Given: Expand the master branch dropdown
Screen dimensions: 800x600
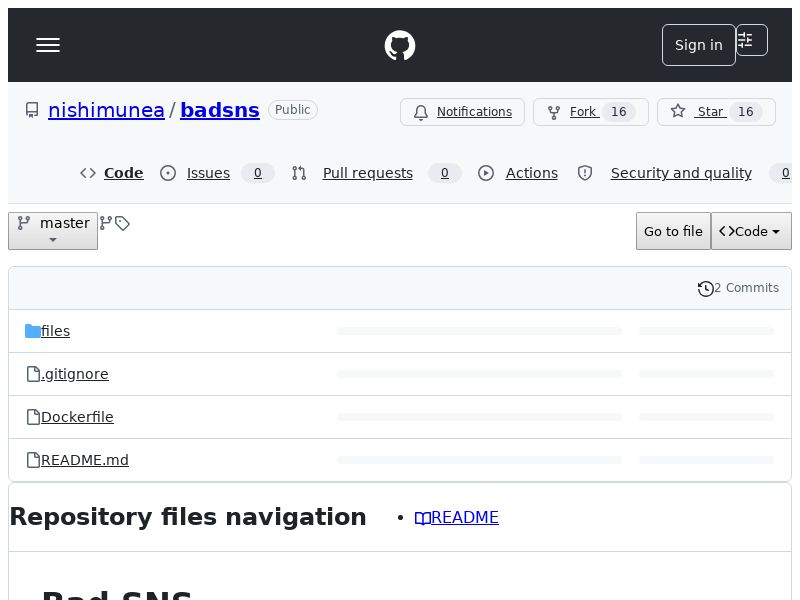Looking at the screenshot, I should coord(53,231).
